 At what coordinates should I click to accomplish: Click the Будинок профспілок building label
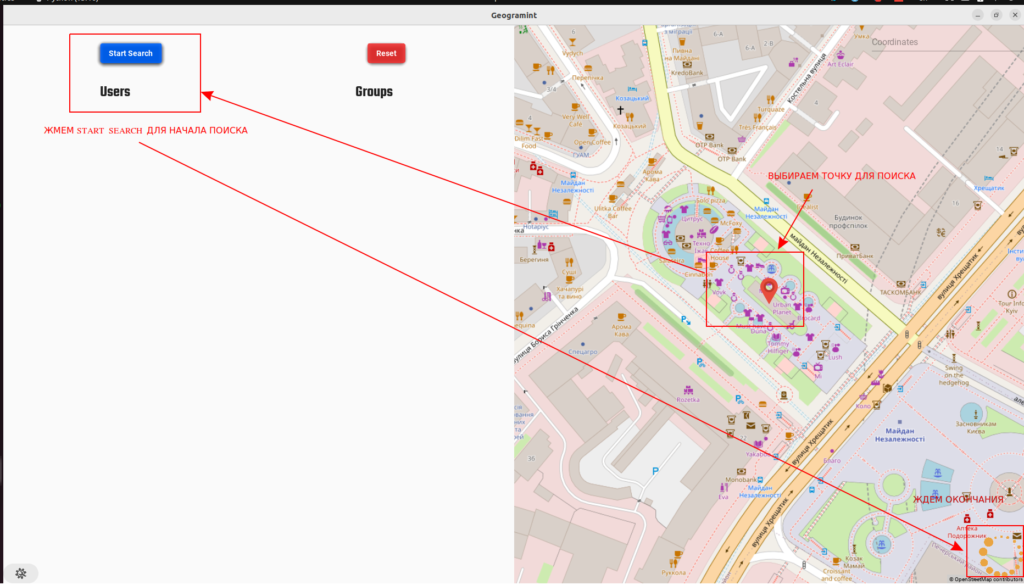[850, 221]
